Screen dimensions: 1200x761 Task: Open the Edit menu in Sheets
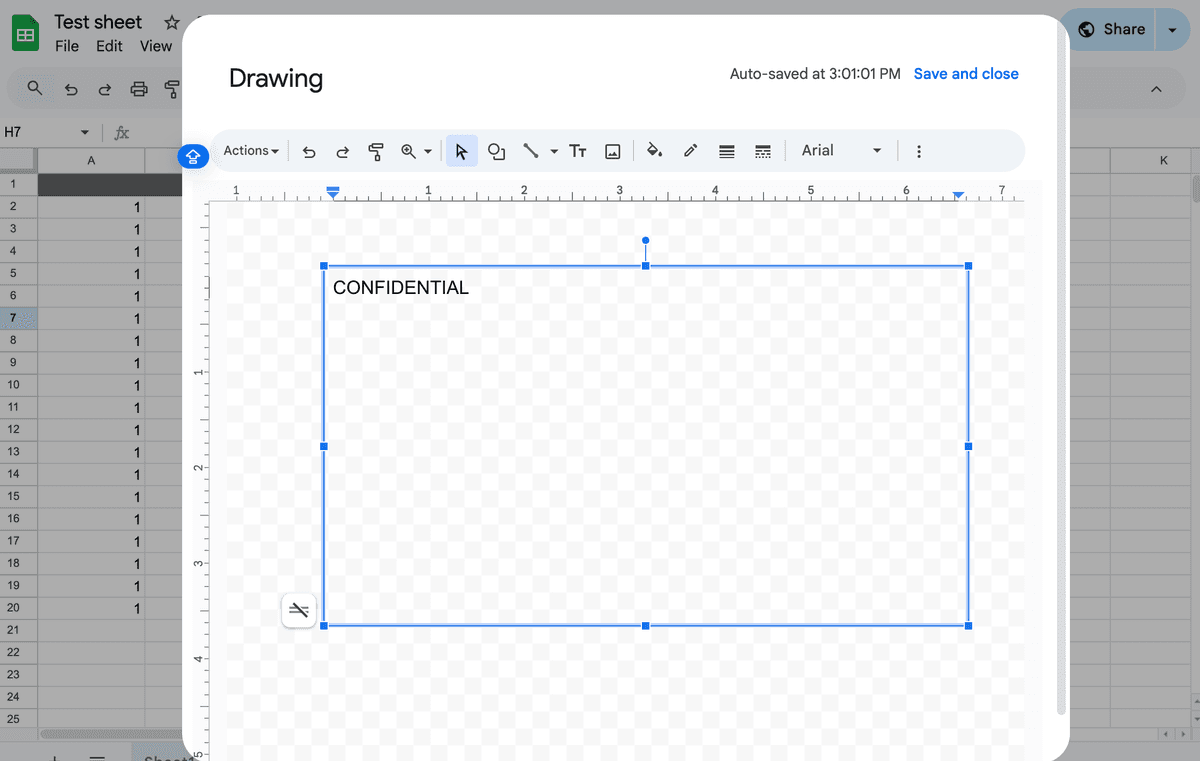click(x=109, y=45)
